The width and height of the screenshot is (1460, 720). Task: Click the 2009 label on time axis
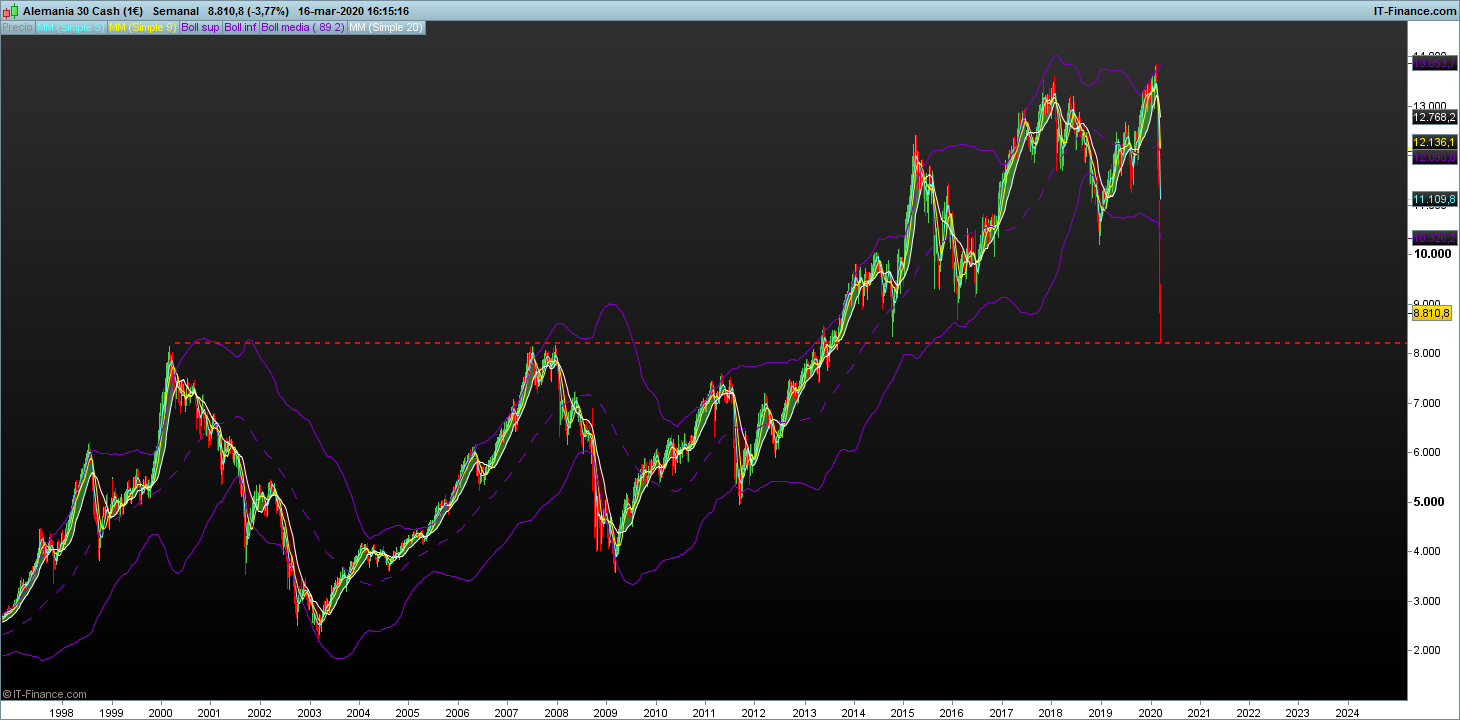tap(605, 713)
